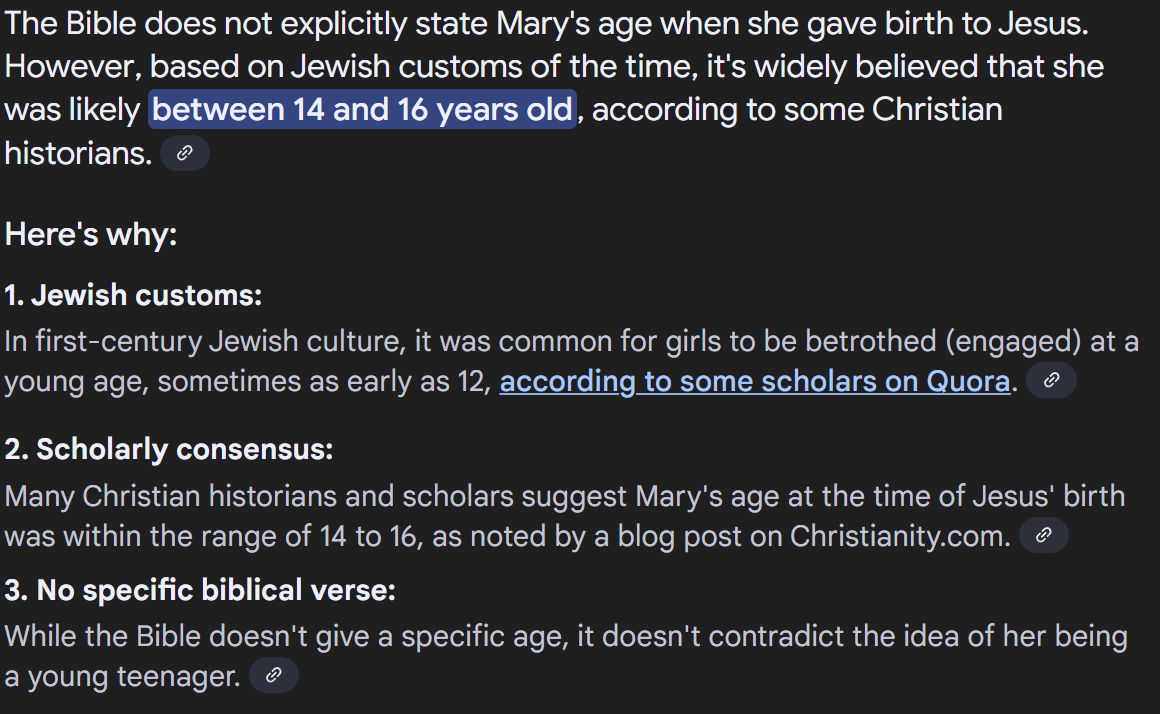
Task: Click the "3. No specific biblical verse:" heading
Action: (x=200, y=590)
